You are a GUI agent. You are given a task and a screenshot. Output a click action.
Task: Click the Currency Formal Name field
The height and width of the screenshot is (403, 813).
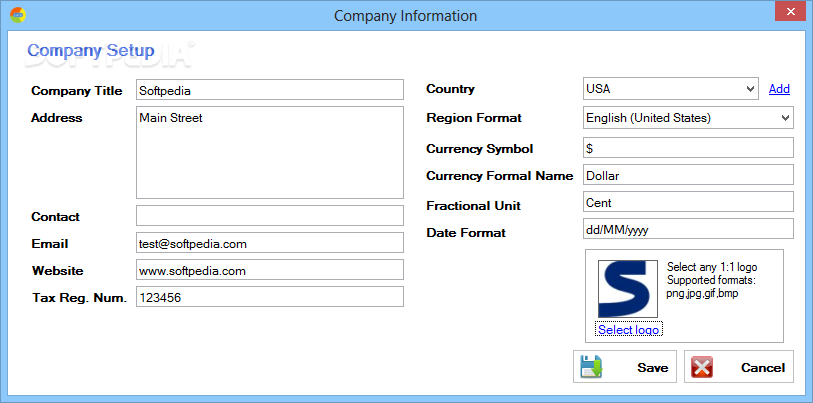click(688, 175)
